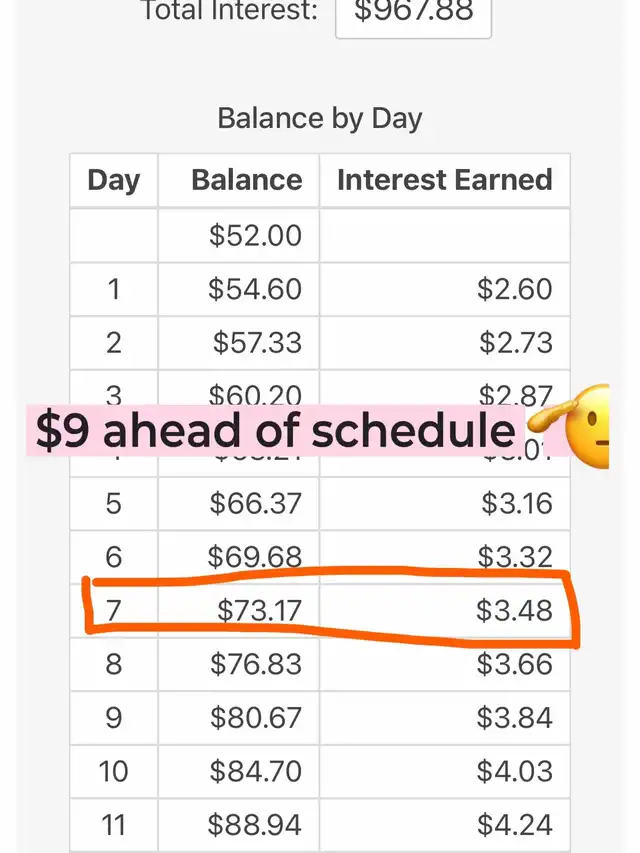Select the starting balance $52.00 cell

255,235
